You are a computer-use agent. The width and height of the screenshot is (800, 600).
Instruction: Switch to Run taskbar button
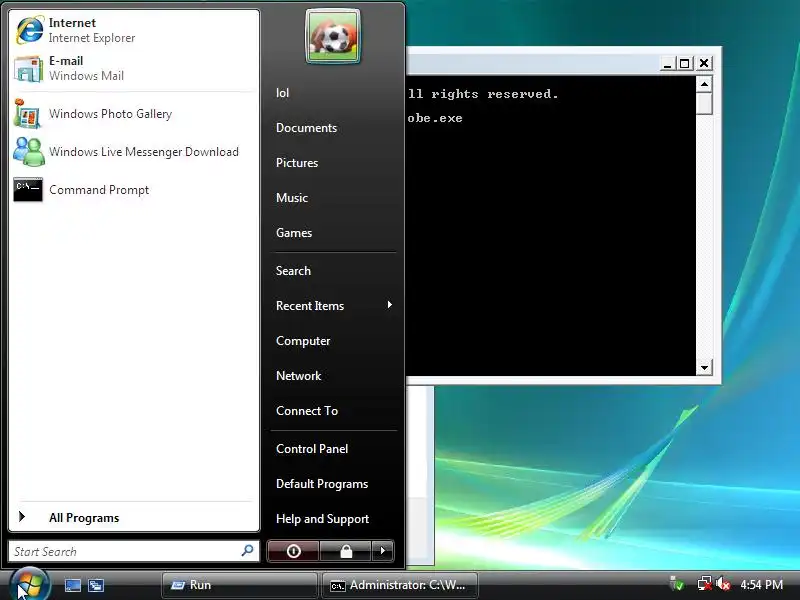point(240,585)
